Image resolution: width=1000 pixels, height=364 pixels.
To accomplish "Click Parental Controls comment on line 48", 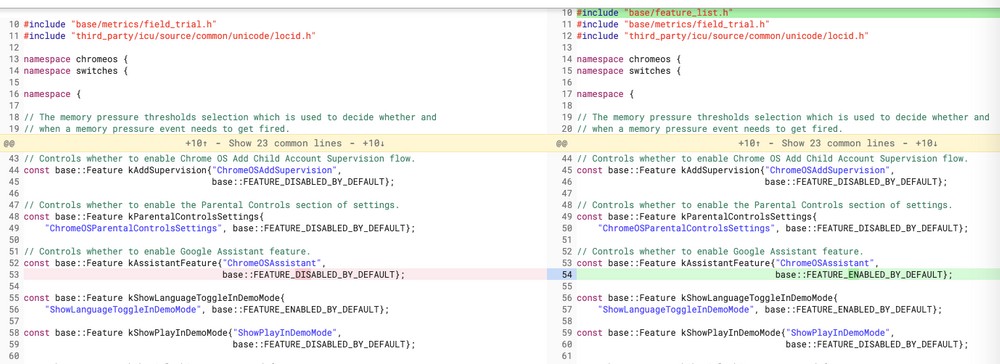I will point(764,205).
